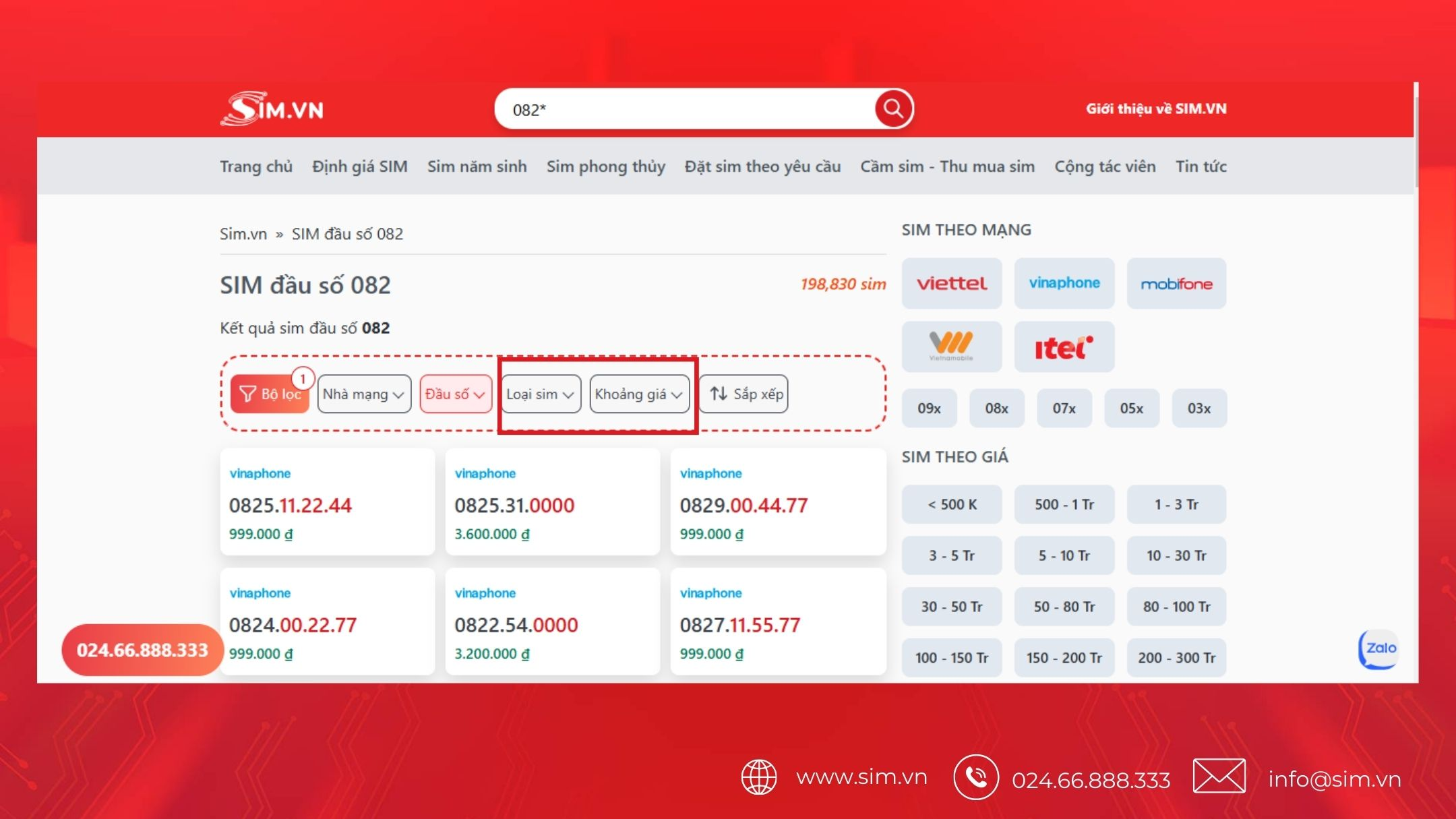Filter by price under 500 K
The image size is (1456, 819).
[951, 504]
